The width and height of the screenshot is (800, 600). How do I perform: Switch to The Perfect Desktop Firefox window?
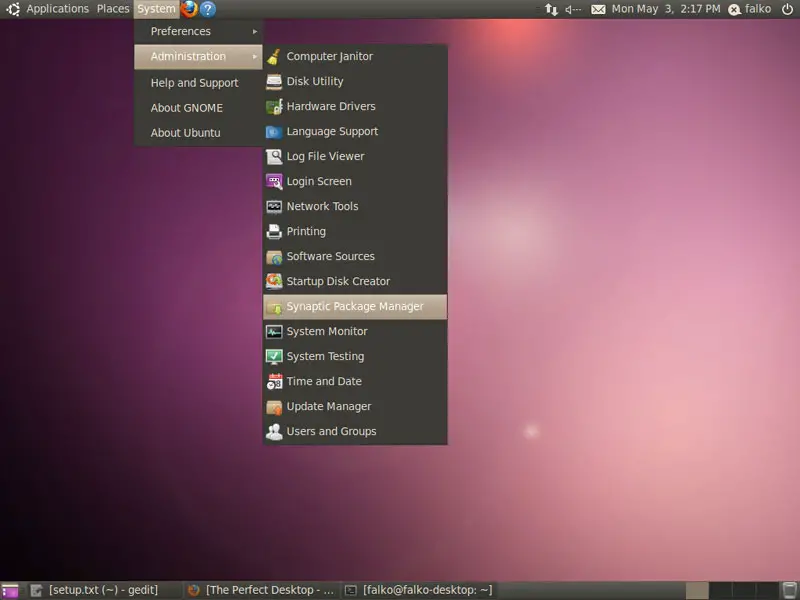click(x=261, y=590)
